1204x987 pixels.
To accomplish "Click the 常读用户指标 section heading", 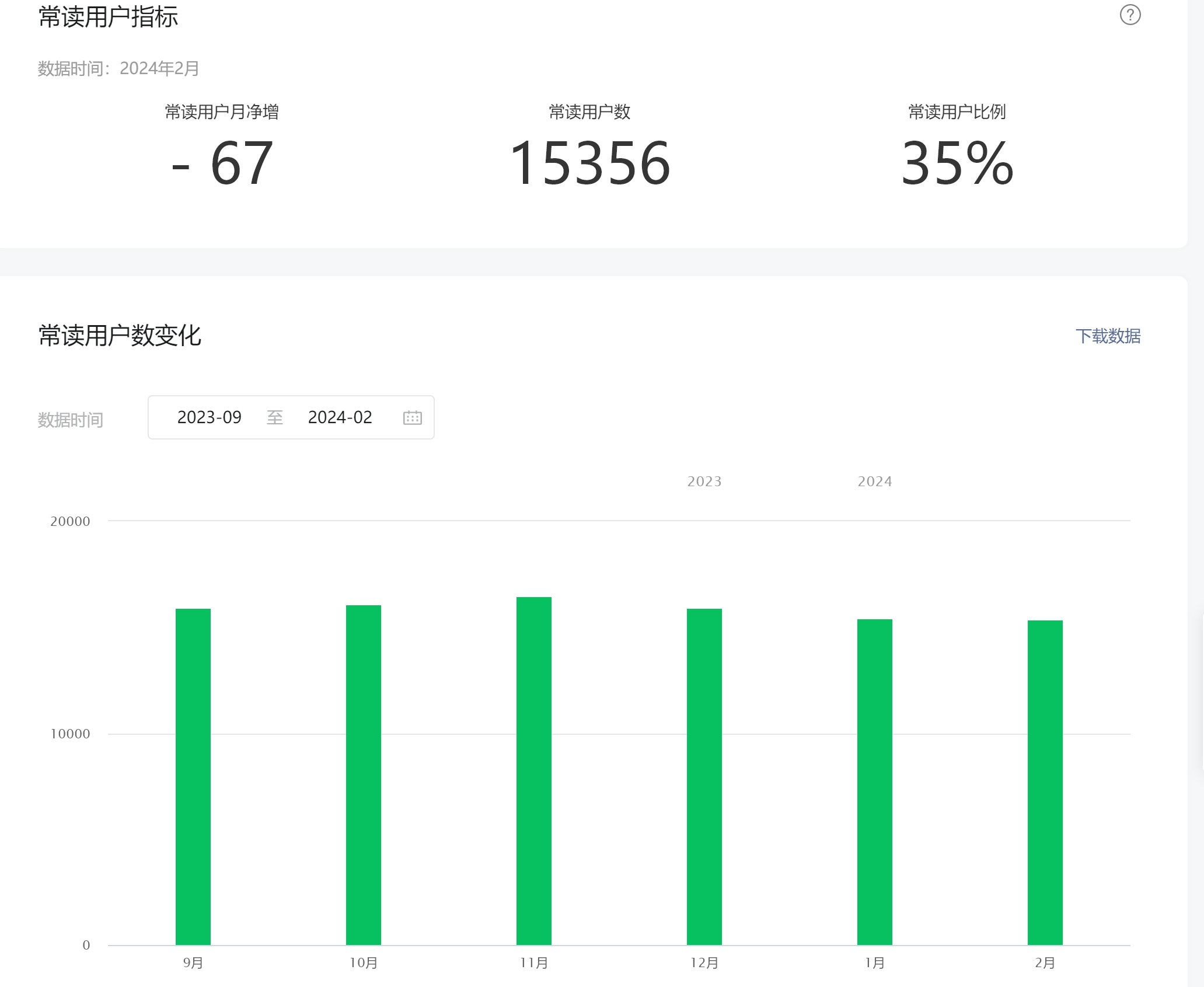I will click(x=108, y=16).
